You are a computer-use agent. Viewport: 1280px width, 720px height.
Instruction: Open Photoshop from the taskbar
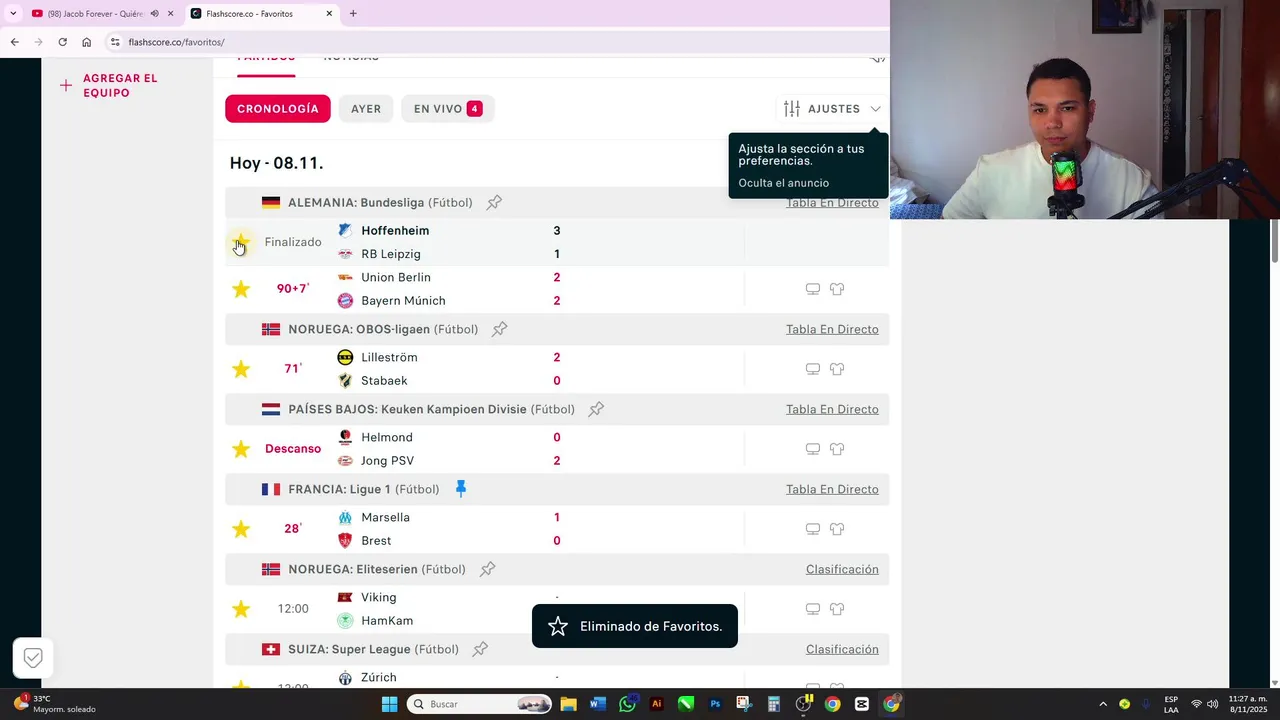pos(715,704)
